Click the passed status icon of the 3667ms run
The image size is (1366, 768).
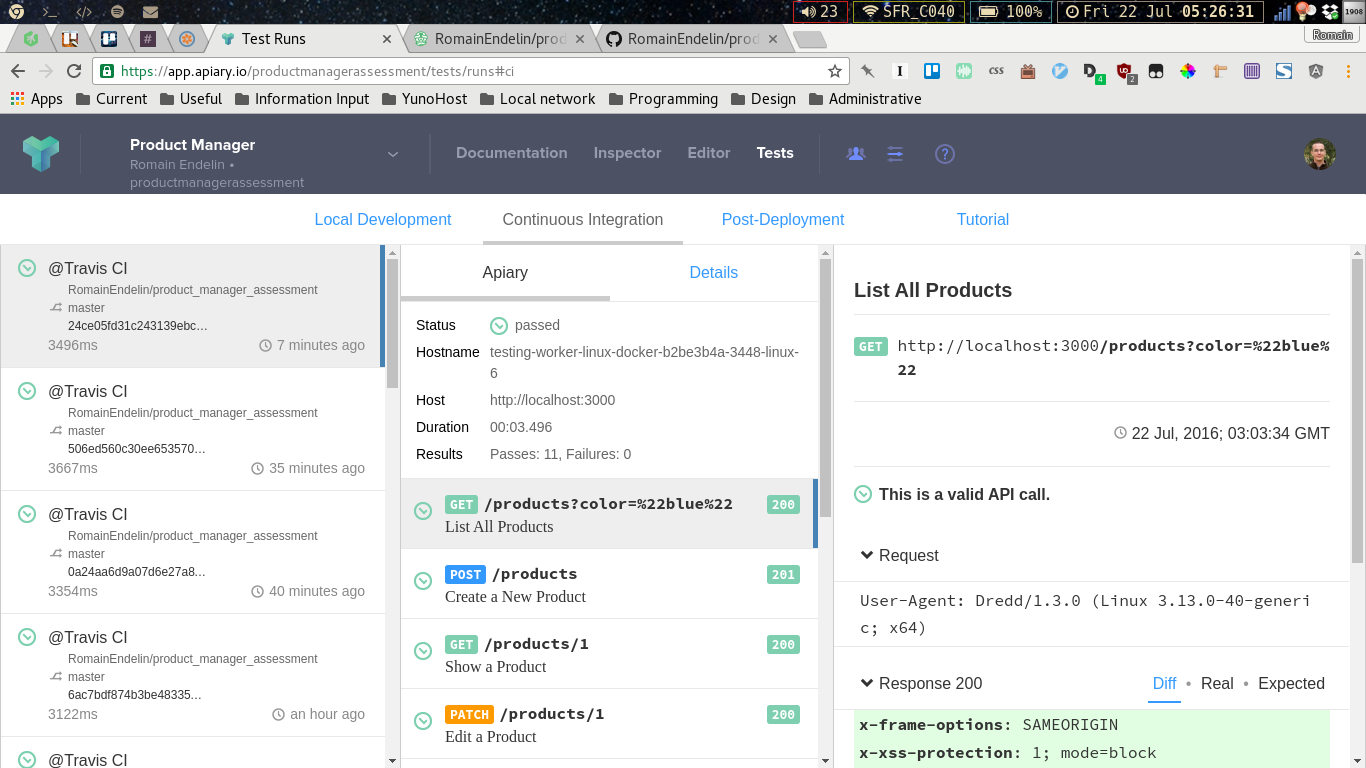click(x=27, y=391)
